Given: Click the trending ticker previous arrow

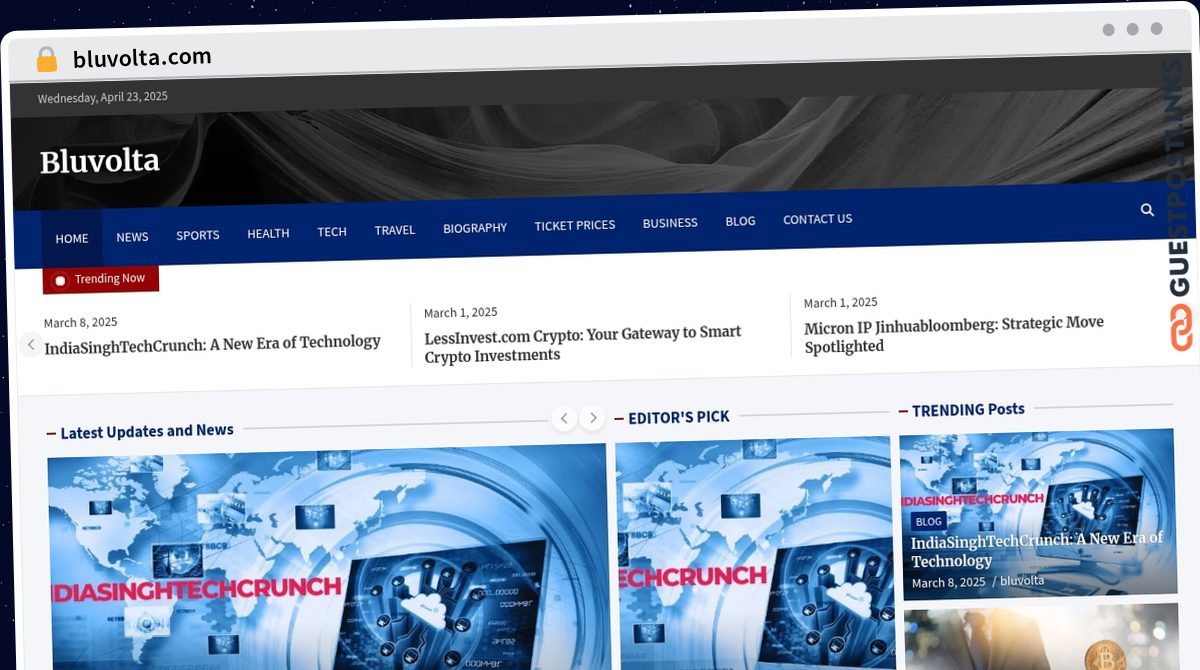Looking at the screenshot, I should (31, 345).
